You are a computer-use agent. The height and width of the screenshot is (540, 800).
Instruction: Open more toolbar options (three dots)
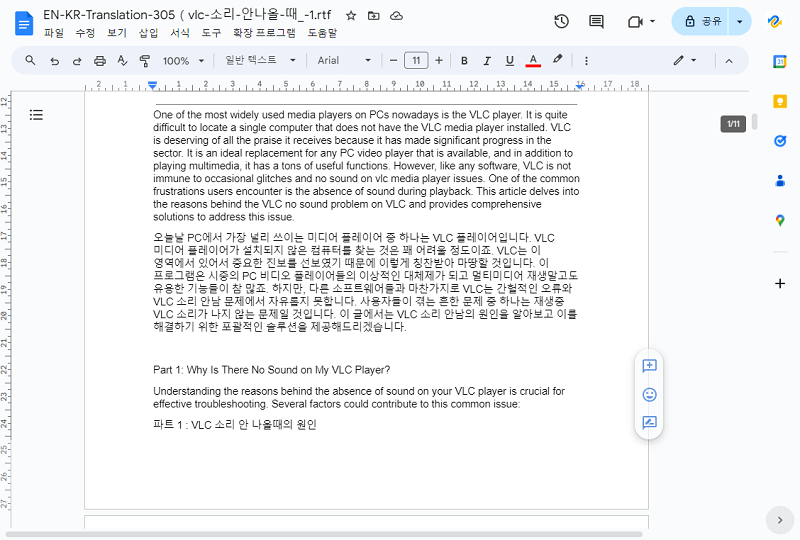pos(586,61)
